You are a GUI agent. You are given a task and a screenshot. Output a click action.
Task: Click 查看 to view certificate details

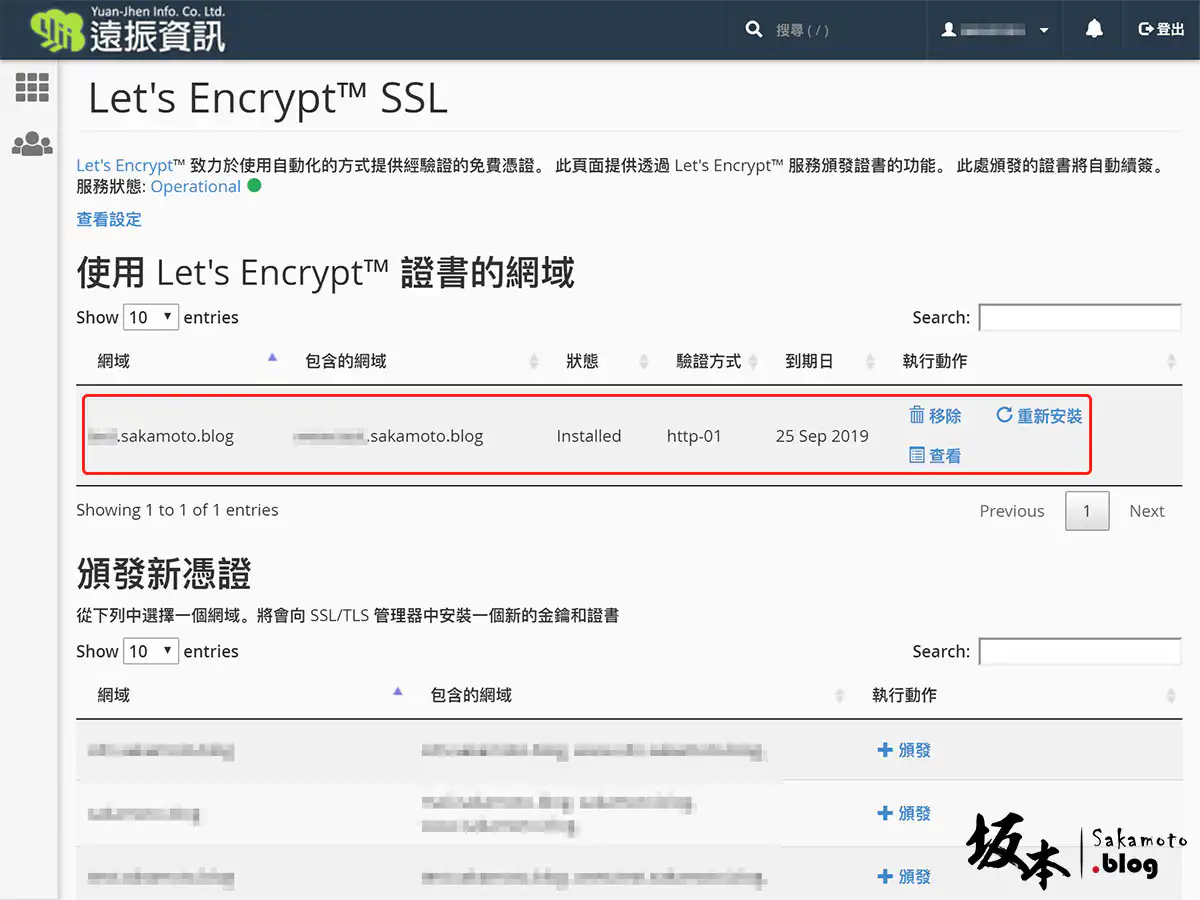(x=935, y=456)
